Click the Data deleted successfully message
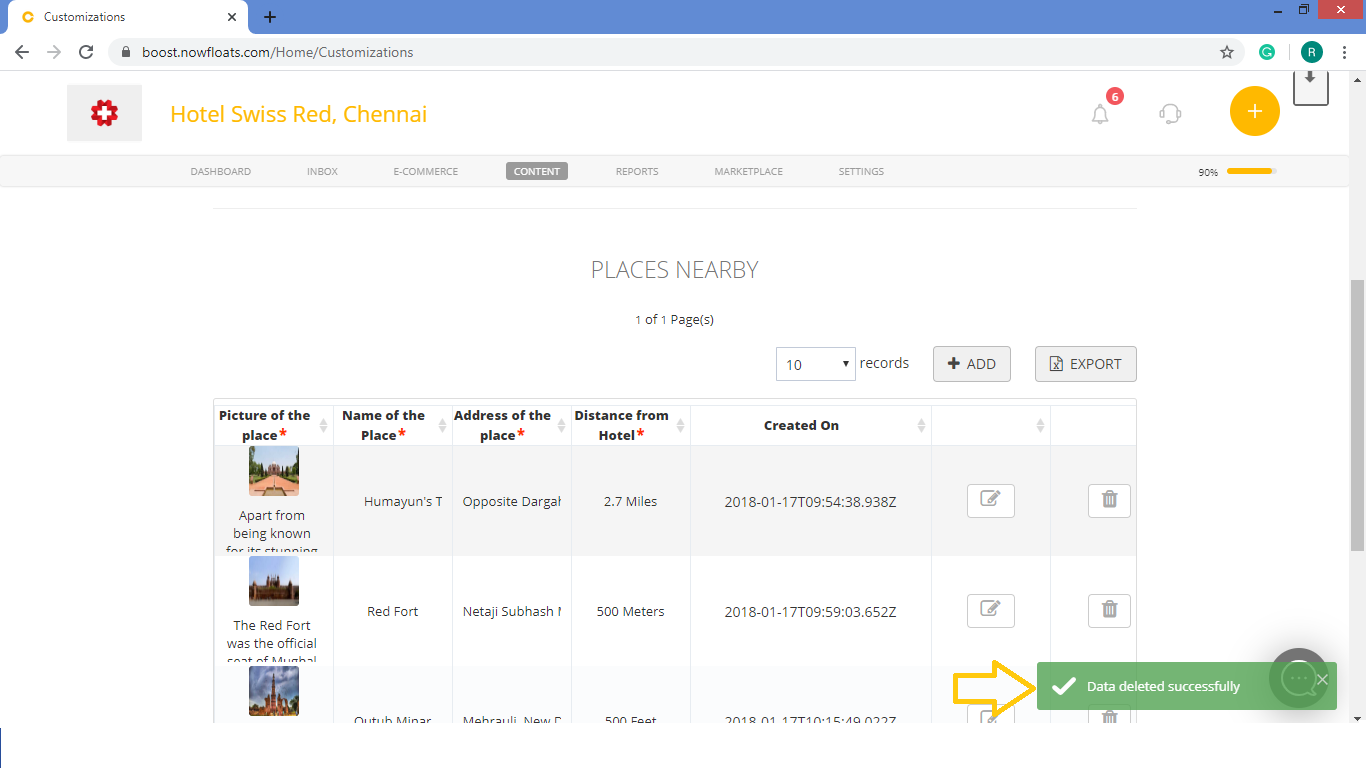Viewport: 1366px width, 768px height. coord(1163,686)
